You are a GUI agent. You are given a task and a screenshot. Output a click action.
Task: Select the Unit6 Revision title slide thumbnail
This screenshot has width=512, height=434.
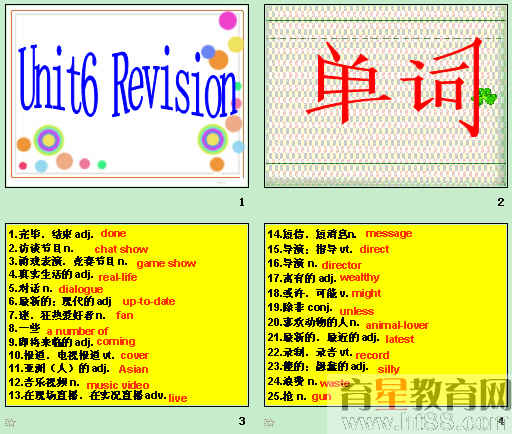click(x=127, y=96)
